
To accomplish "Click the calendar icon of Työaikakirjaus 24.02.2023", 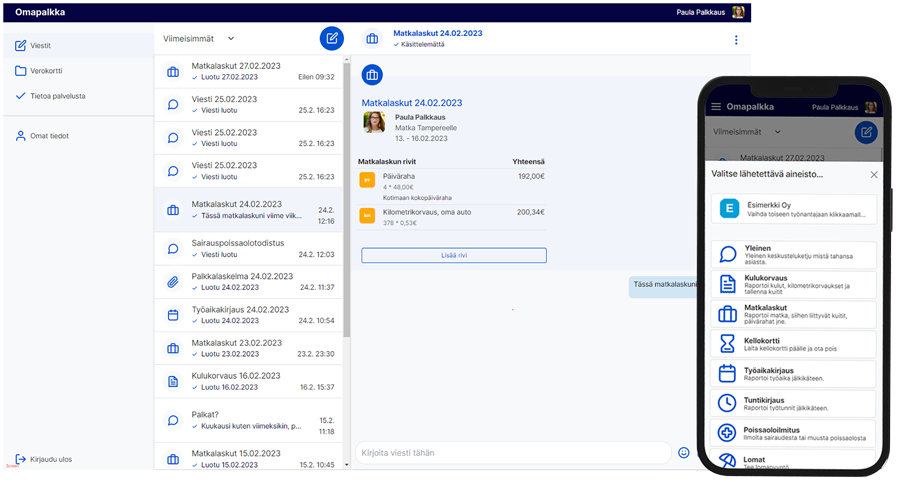I will [173, 315].
